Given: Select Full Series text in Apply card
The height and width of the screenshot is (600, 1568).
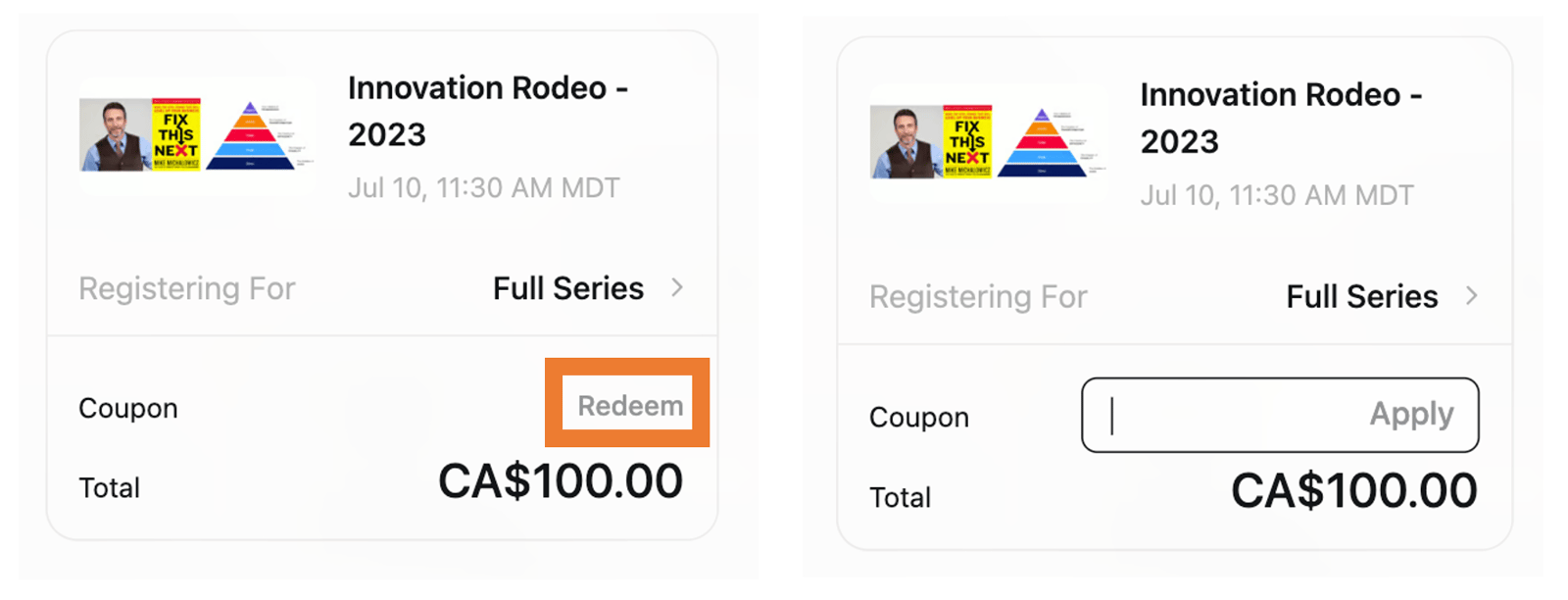Looking at the screenshot, I should click(1361, 296).
